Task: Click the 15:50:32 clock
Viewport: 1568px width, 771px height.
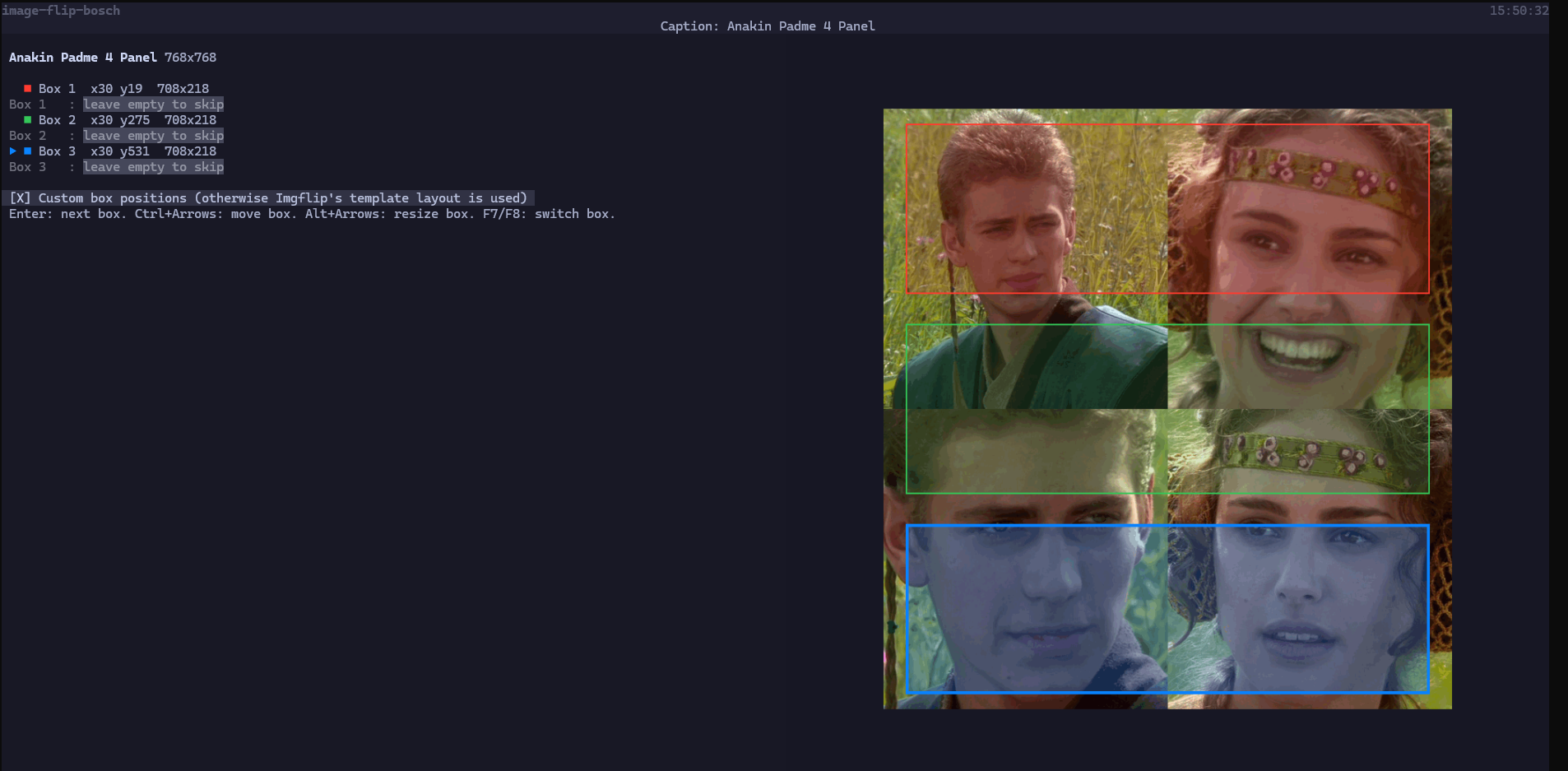Action: pyautogui.click(x=1519, y=11)
